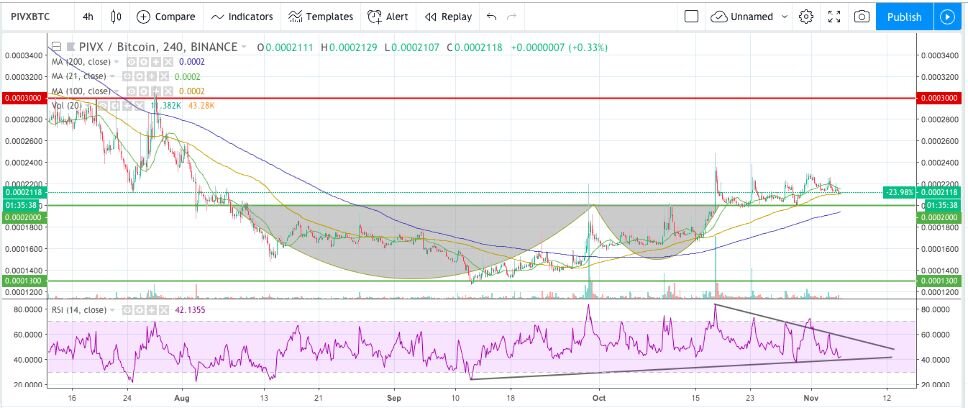Click the current price 0.0002118 left label

24,193
